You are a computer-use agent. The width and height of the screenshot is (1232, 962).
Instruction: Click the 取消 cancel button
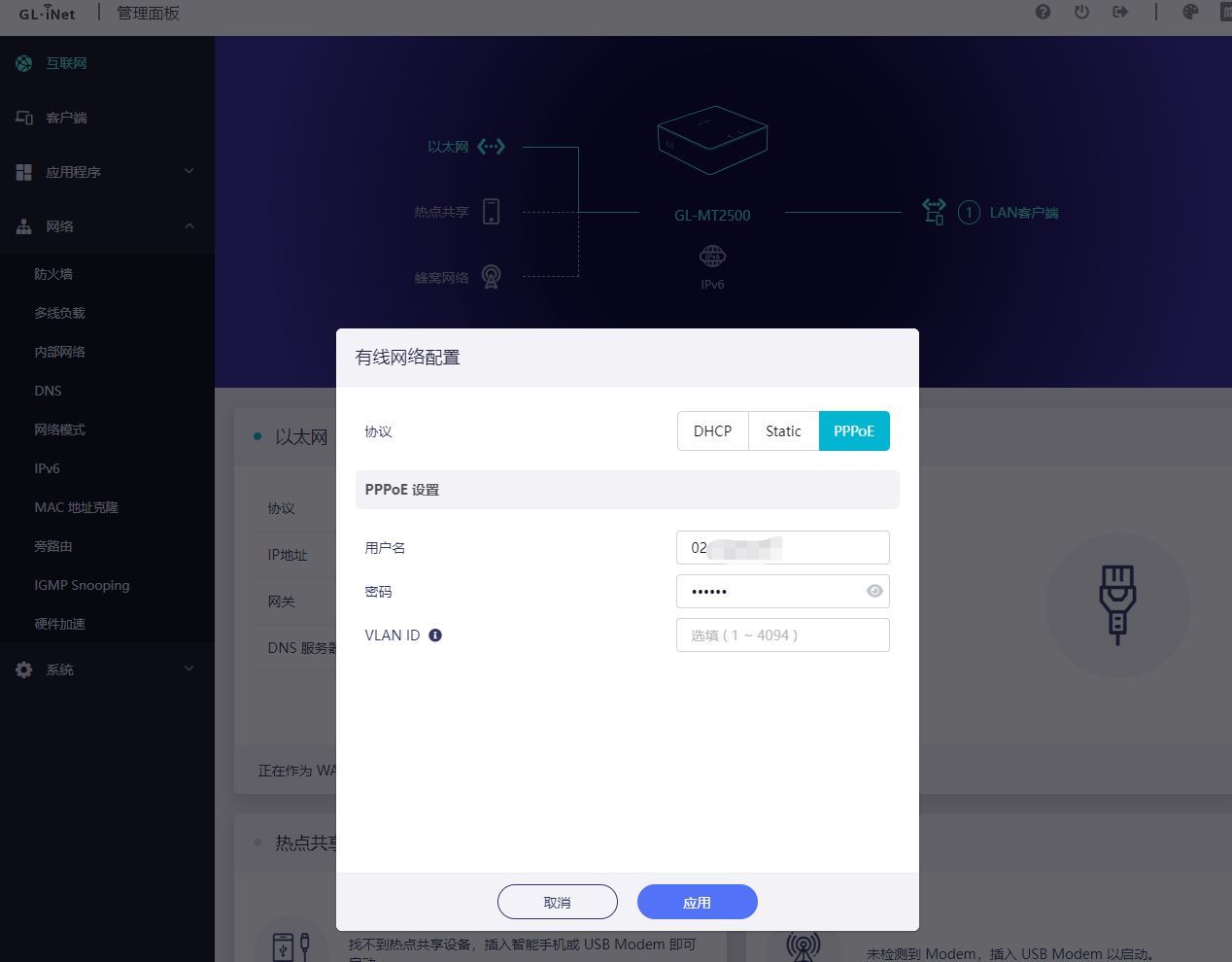coord(558,902)
